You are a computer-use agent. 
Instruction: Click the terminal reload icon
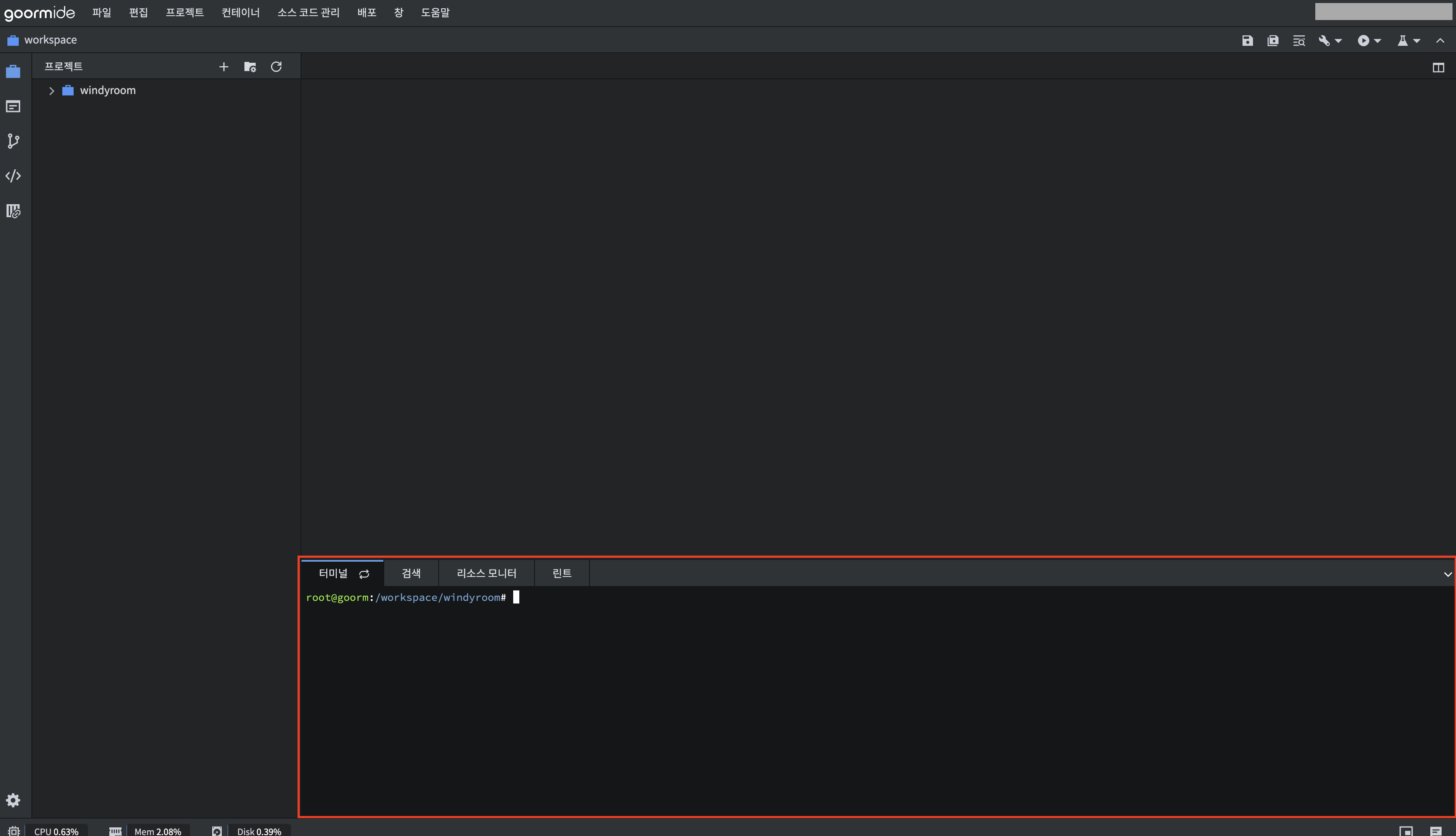[x=364, y=574]
